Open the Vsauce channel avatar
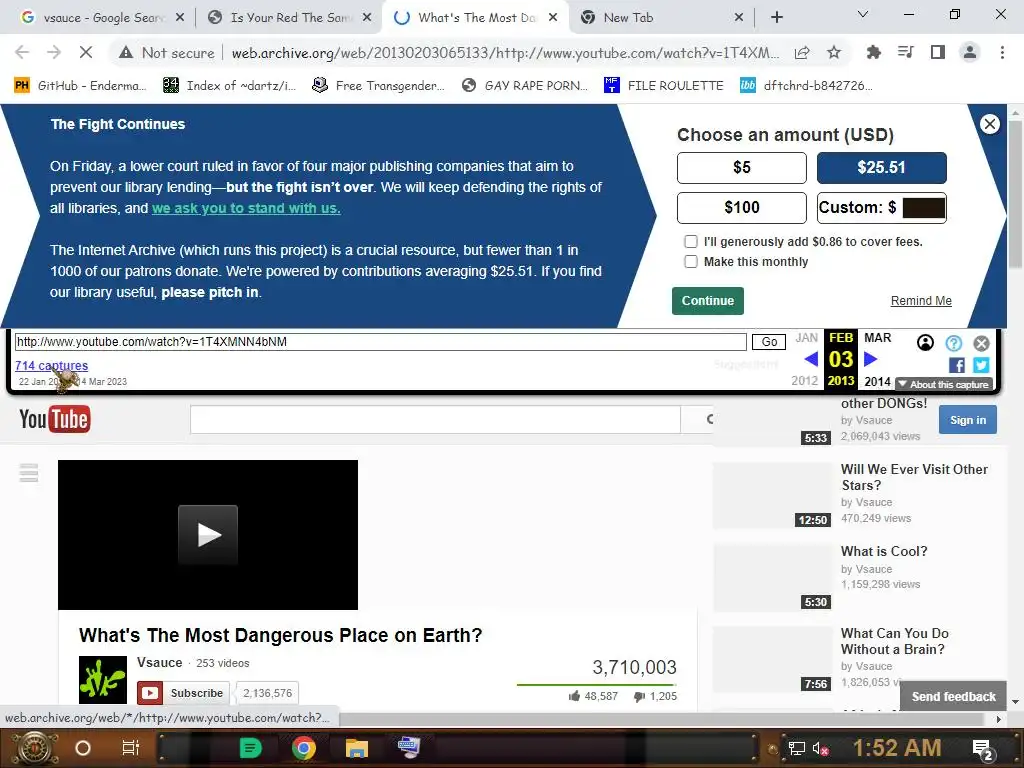The height and width of the screenshot is (768, 1024). 103,680
